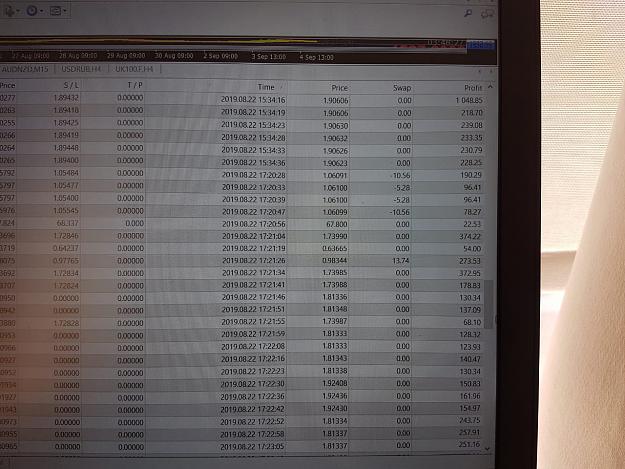Click the profit value 218.70
625x469 pixels.
tap(472, 113)
